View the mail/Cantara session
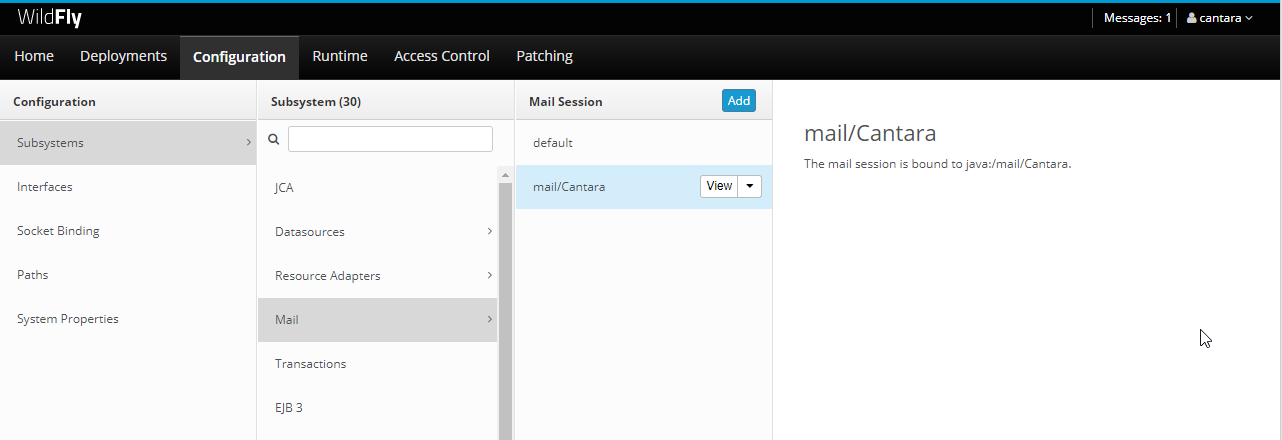Viewport: 1282px width, 440px height. (x=718, y=186)
